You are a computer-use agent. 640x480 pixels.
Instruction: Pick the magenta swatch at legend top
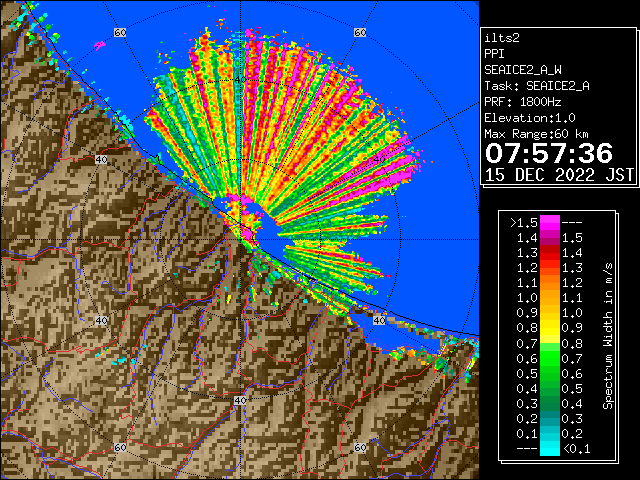click(x=550, y=223)
